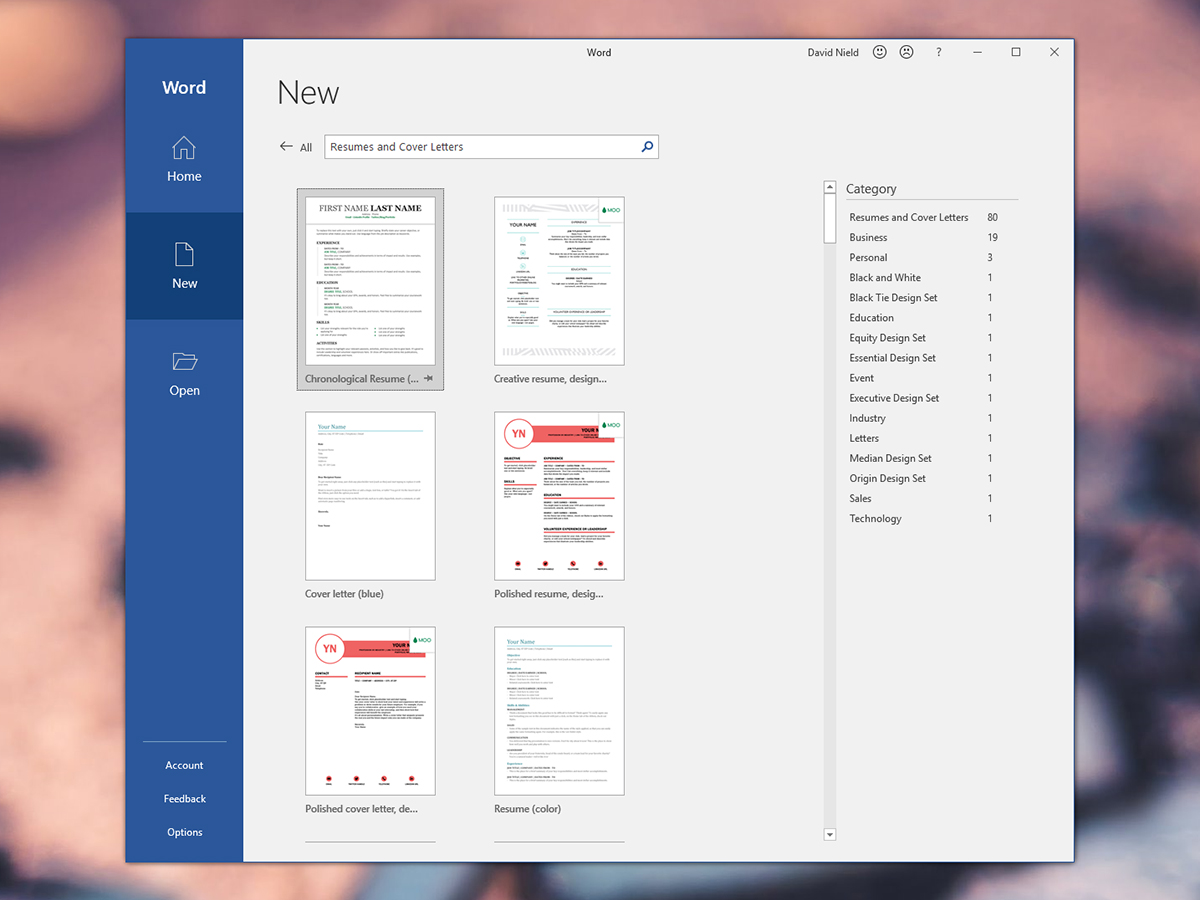Click the template search input field

480,147
